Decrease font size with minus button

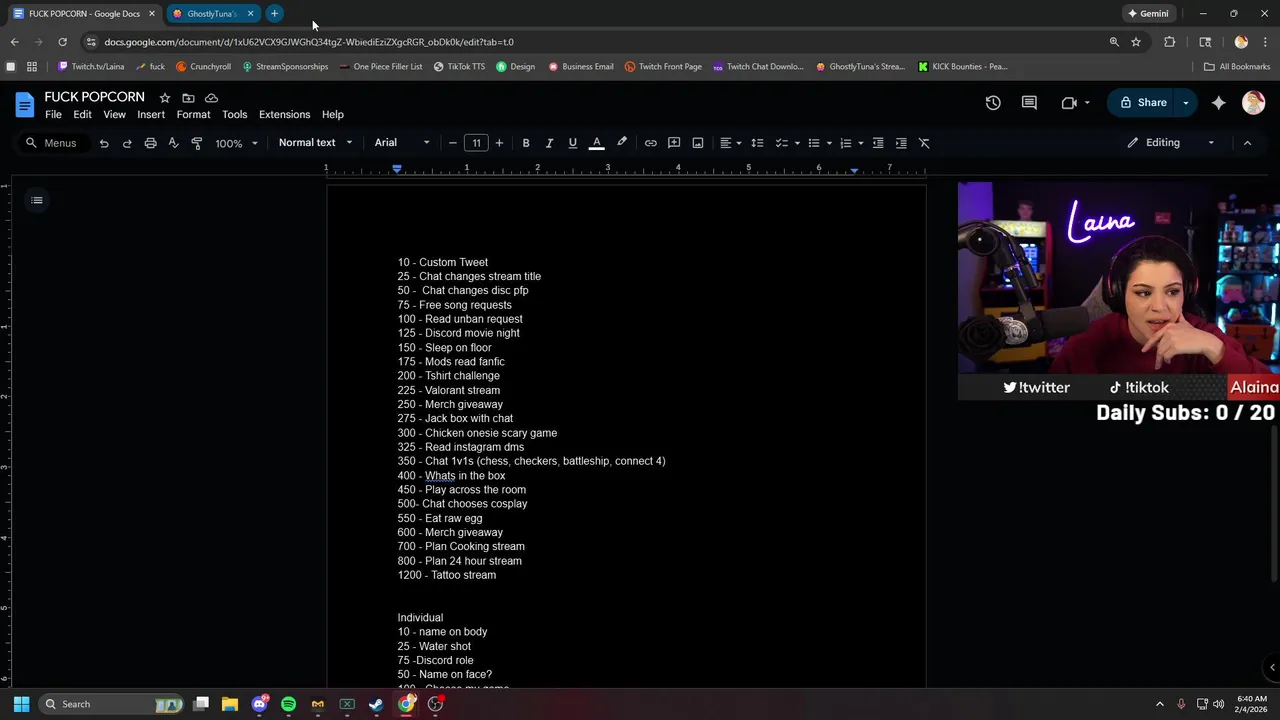tap(453, 143)
